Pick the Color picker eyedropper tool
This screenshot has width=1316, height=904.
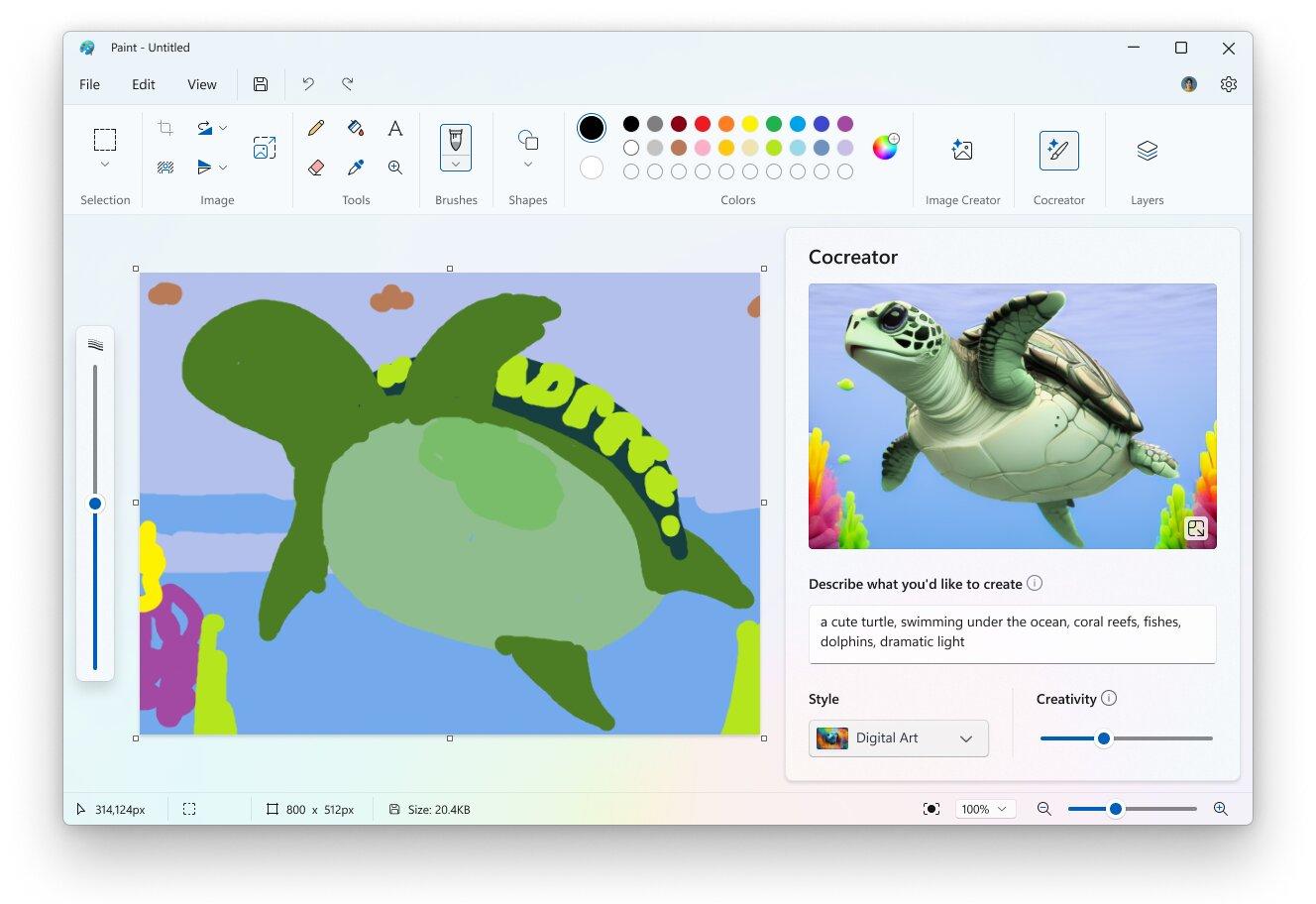click(356, 168)
